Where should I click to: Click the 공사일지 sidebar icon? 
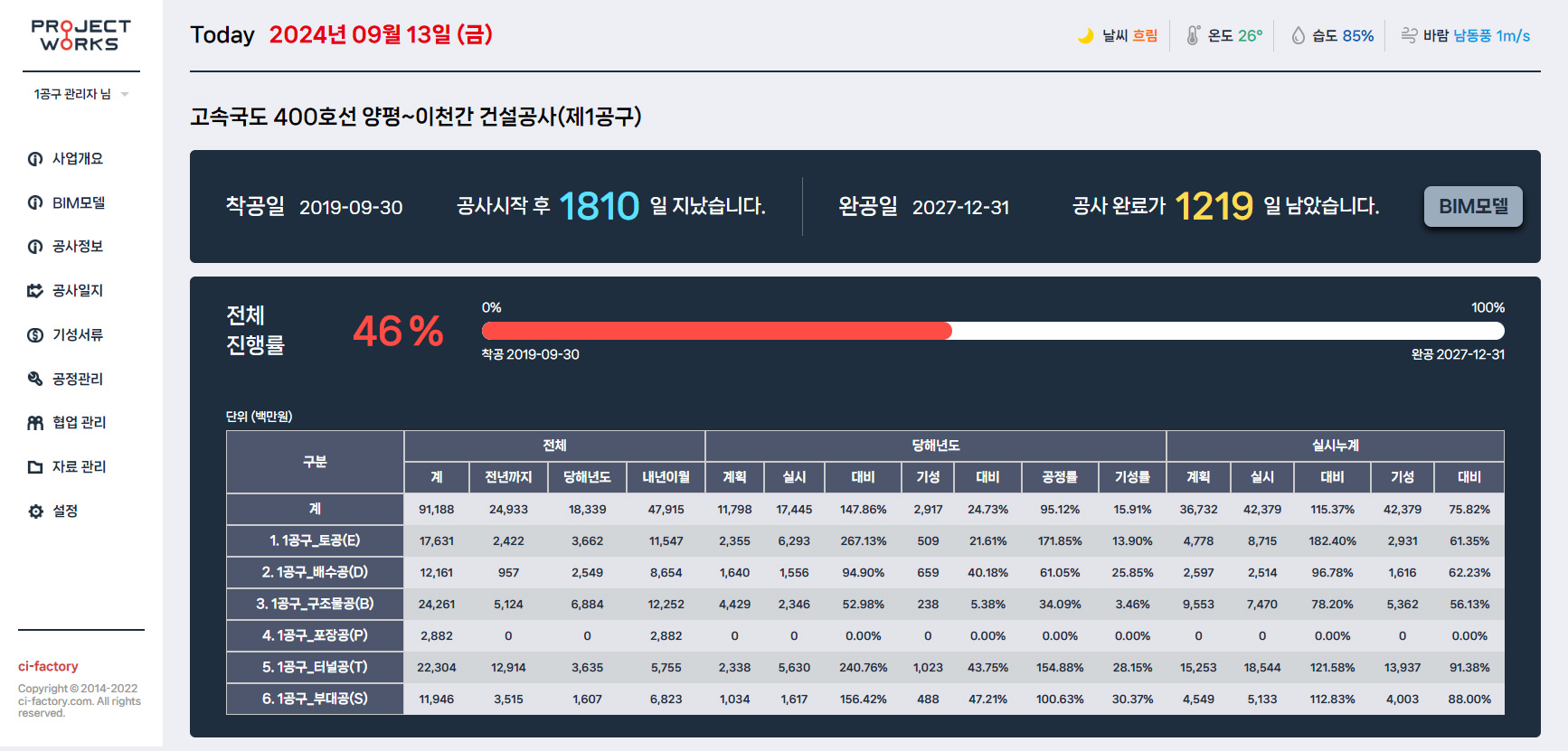[x=35, y=291]
